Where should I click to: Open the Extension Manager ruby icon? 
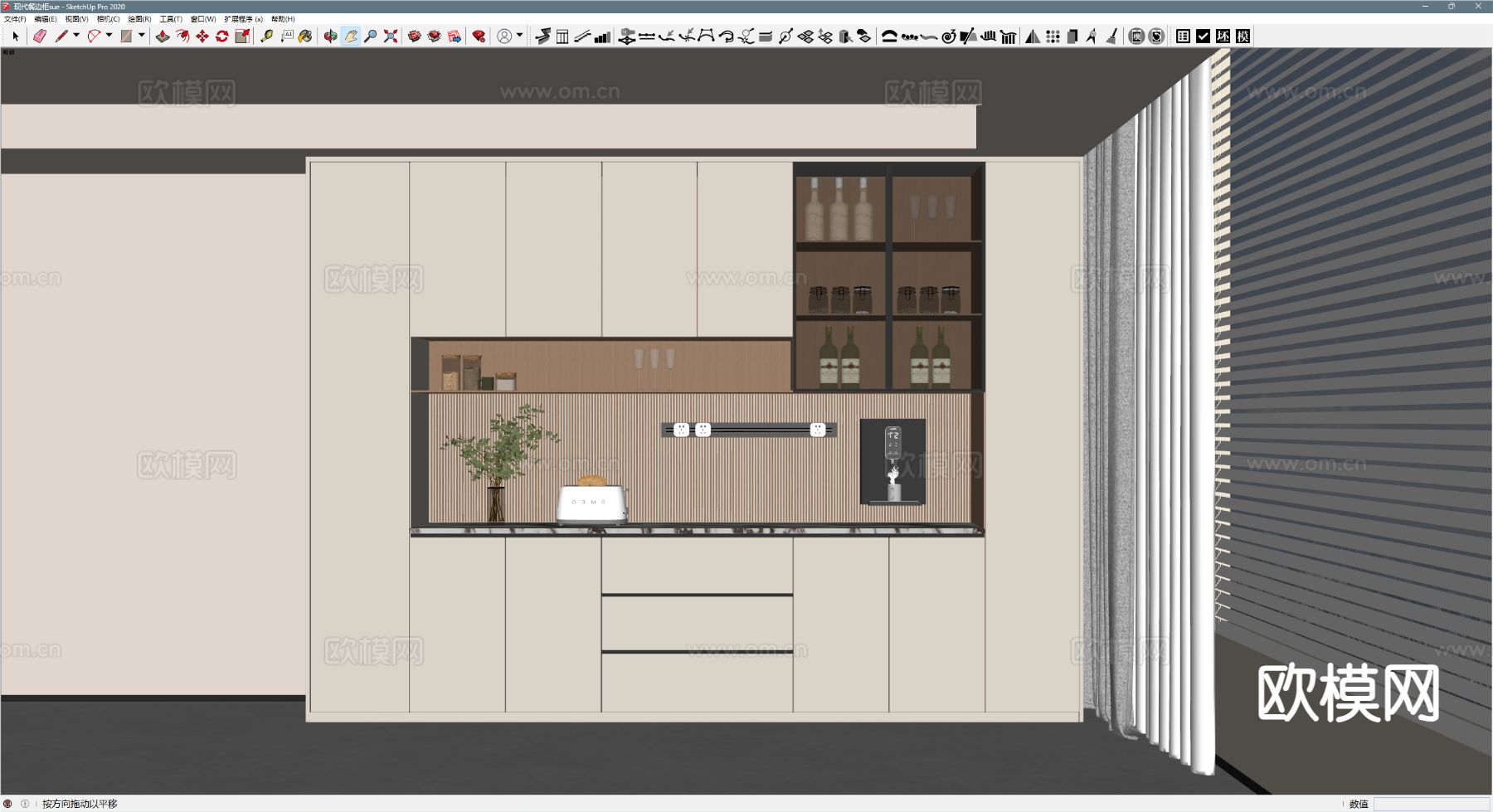tap(479, 36)
